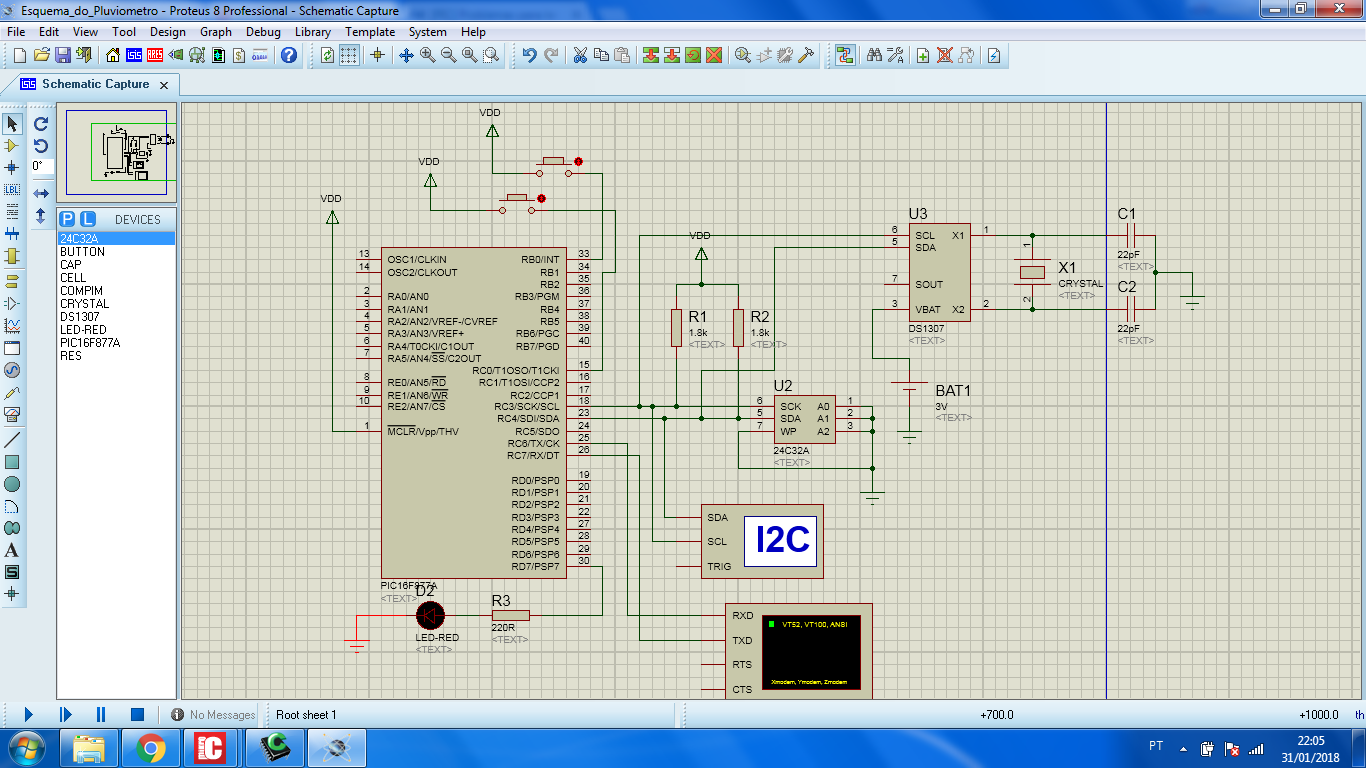This screenshot has height=768, width=1366.
Task: Select the Junction Dot tool
Action: pyautogui.click(x=12, y=167)
